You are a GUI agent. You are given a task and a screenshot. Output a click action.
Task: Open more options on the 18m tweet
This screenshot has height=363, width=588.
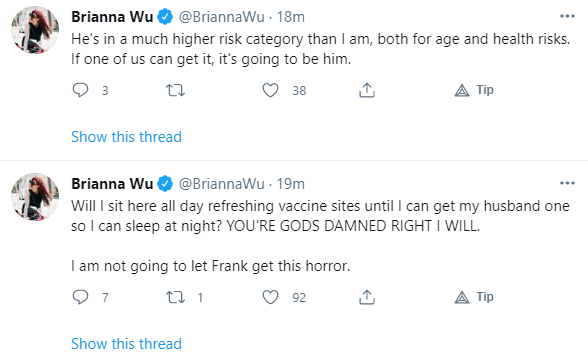(567, 16)
